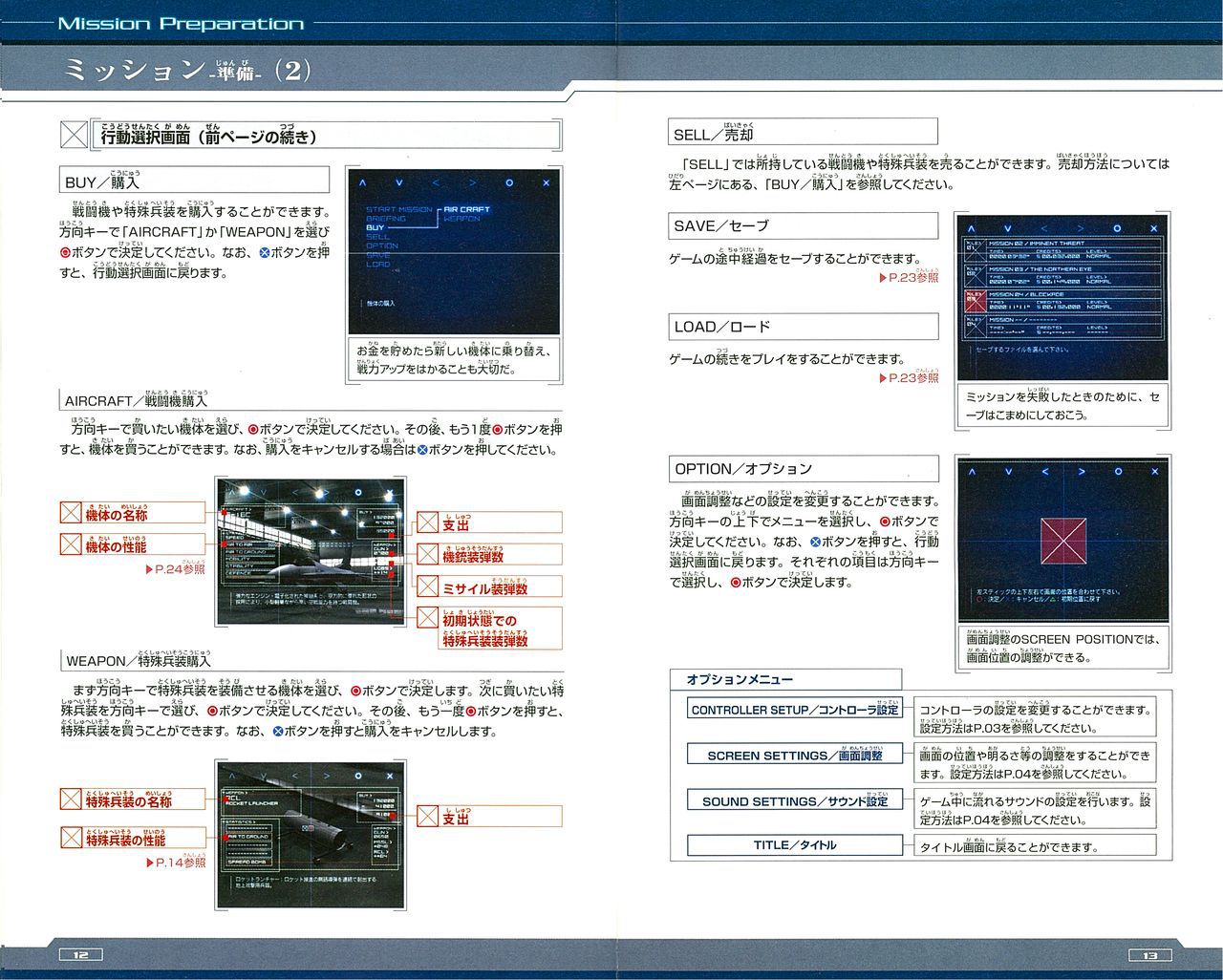
Task: Select MISSION 04 / BLOCKADE save row
Action: point(1062,301)
